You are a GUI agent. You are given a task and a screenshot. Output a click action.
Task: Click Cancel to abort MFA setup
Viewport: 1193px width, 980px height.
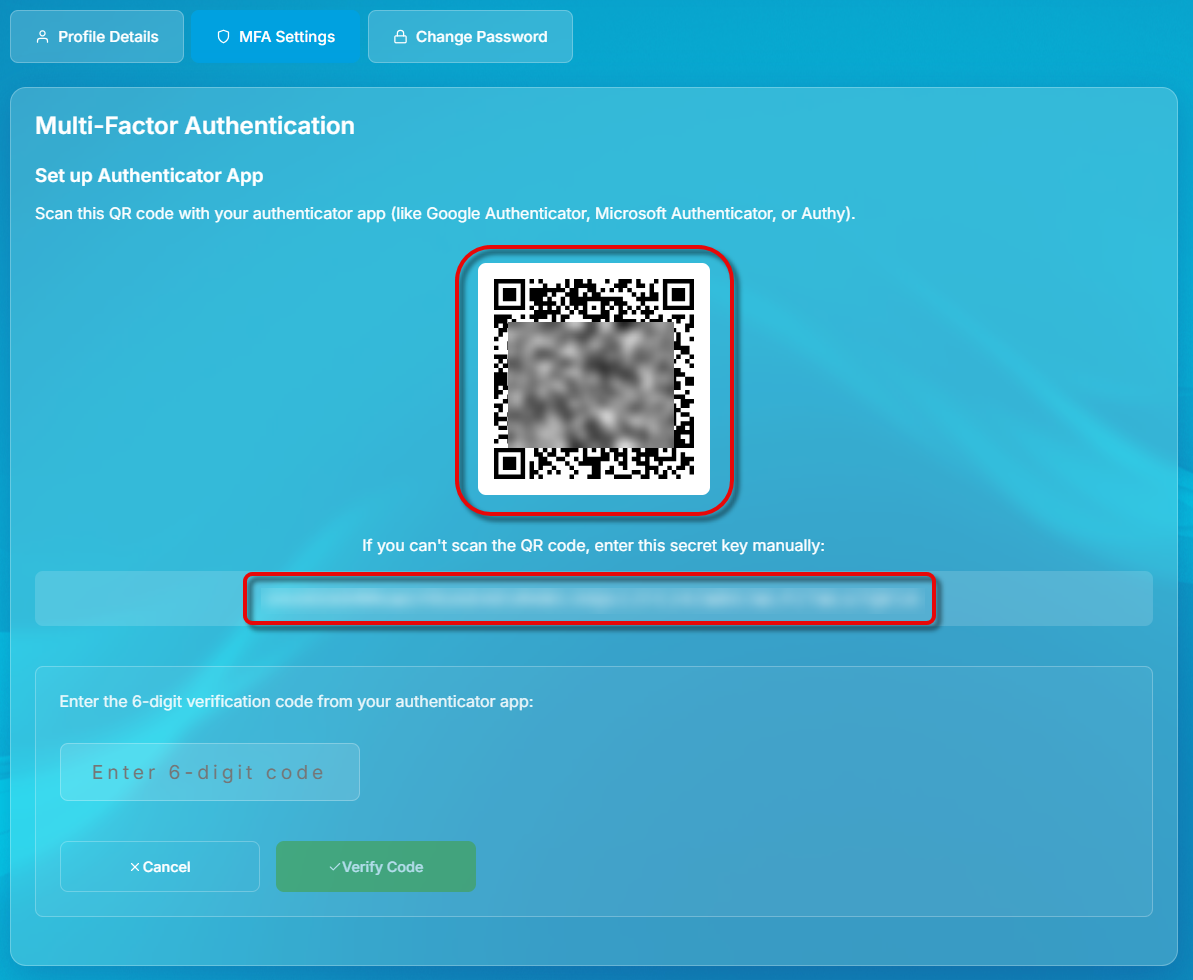point(159,866)
